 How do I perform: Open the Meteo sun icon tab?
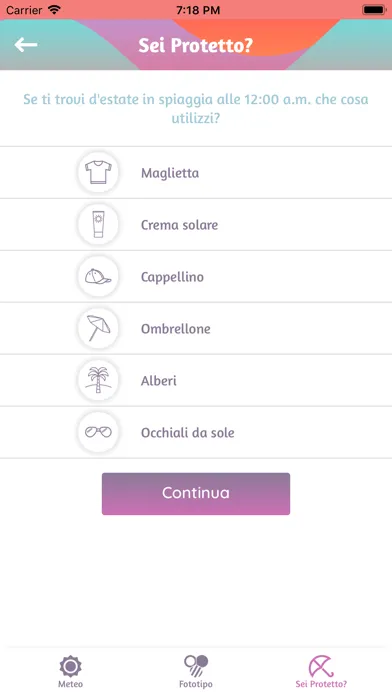[70, 671]
